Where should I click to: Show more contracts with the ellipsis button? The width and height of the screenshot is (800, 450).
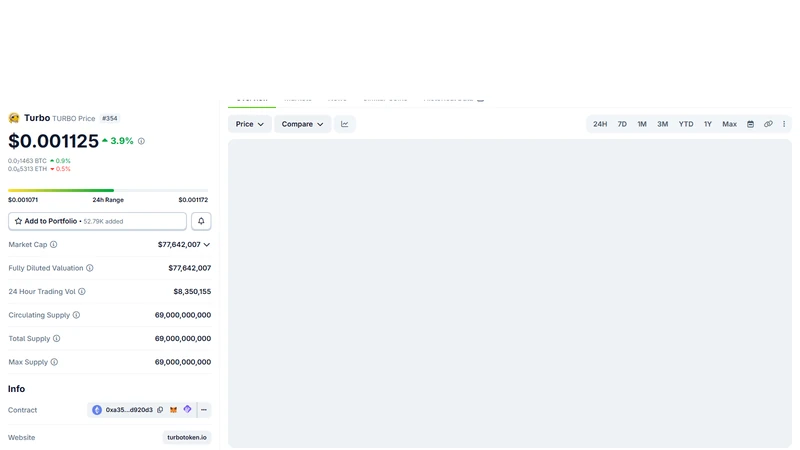pyautogui.click(x=204, y=410)
